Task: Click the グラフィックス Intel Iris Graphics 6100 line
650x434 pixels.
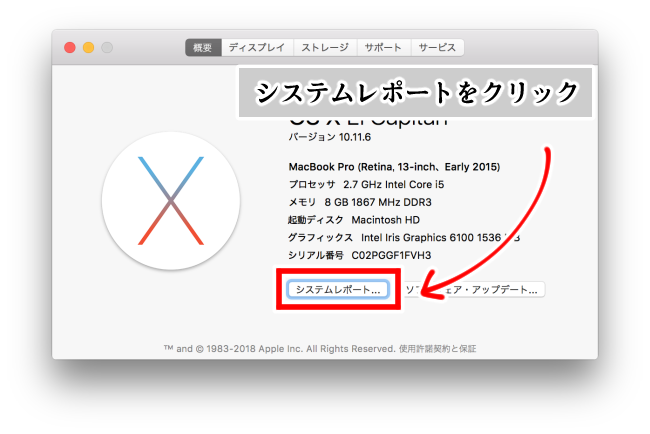Action: (404, 238)
